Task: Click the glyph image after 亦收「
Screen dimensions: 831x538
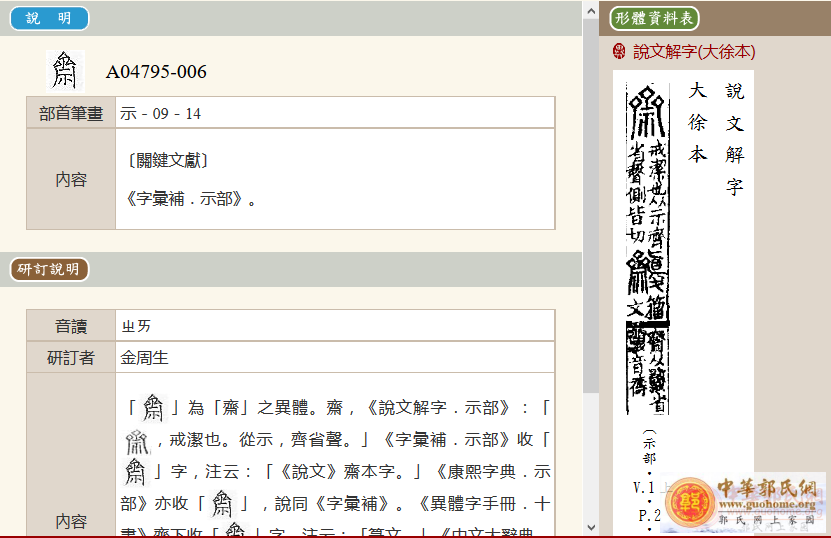Action: (x=222, y=504)
